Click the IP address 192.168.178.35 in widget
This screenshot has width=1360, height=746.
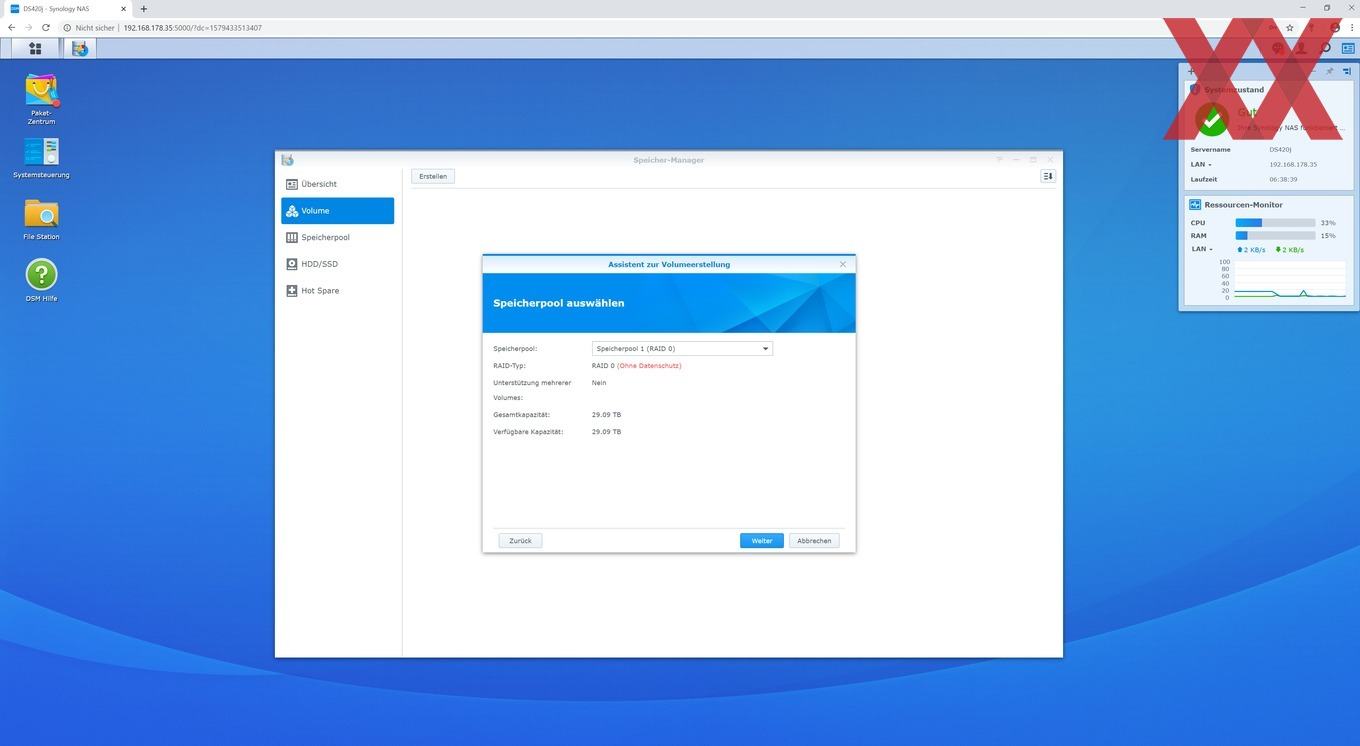1293,165
